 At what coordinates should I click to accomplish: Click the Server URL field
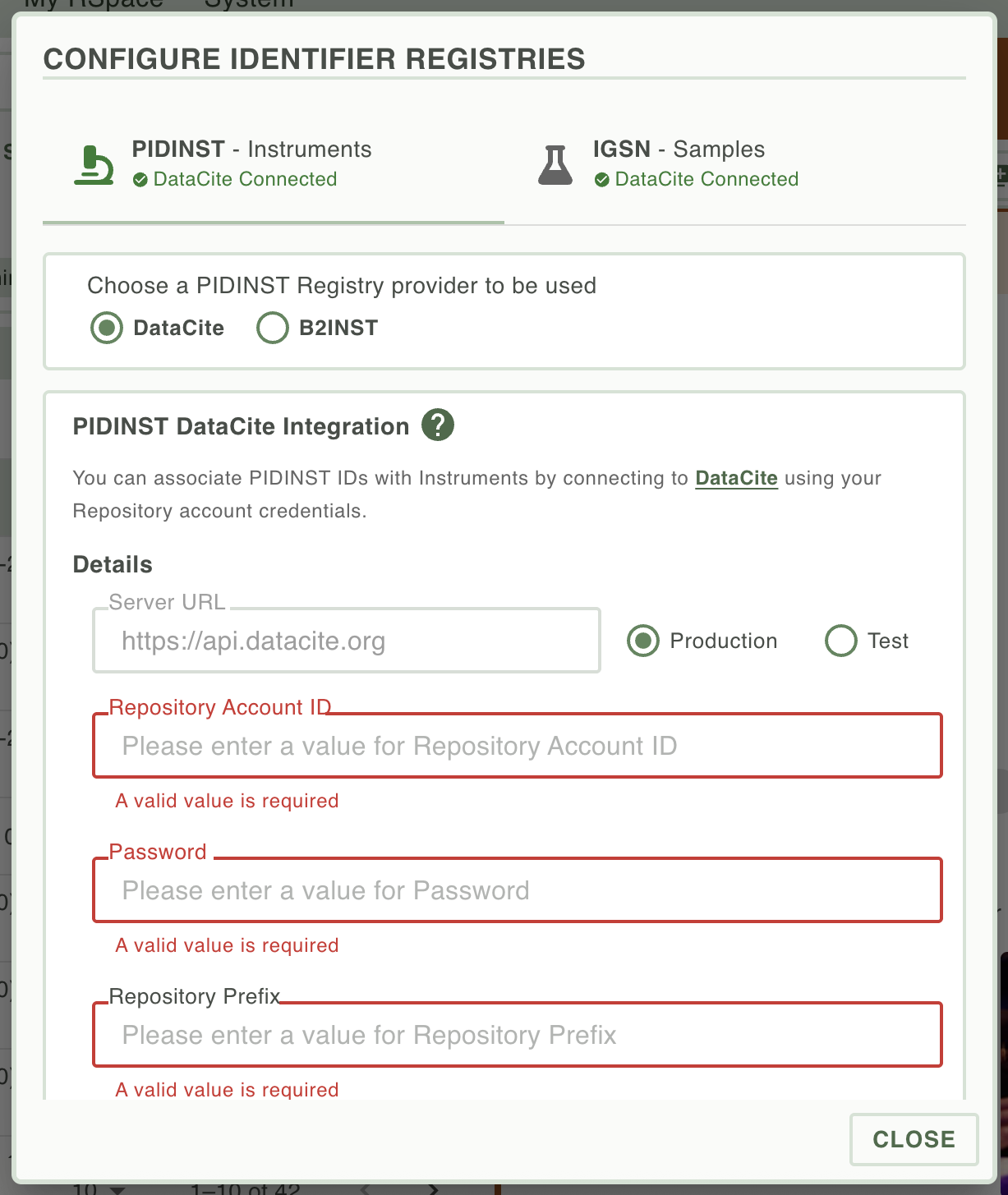tap(347, 641)
